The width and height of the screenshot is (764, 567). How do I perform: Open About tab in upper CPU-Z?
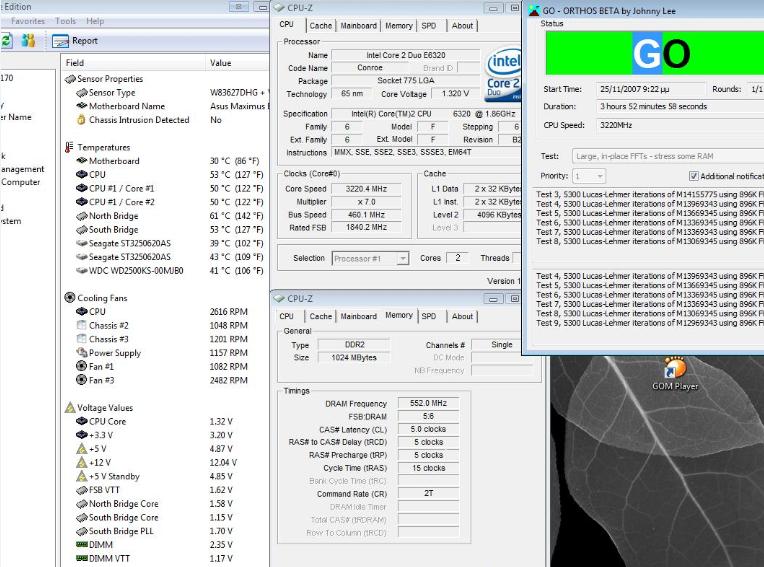click(462, 26)
